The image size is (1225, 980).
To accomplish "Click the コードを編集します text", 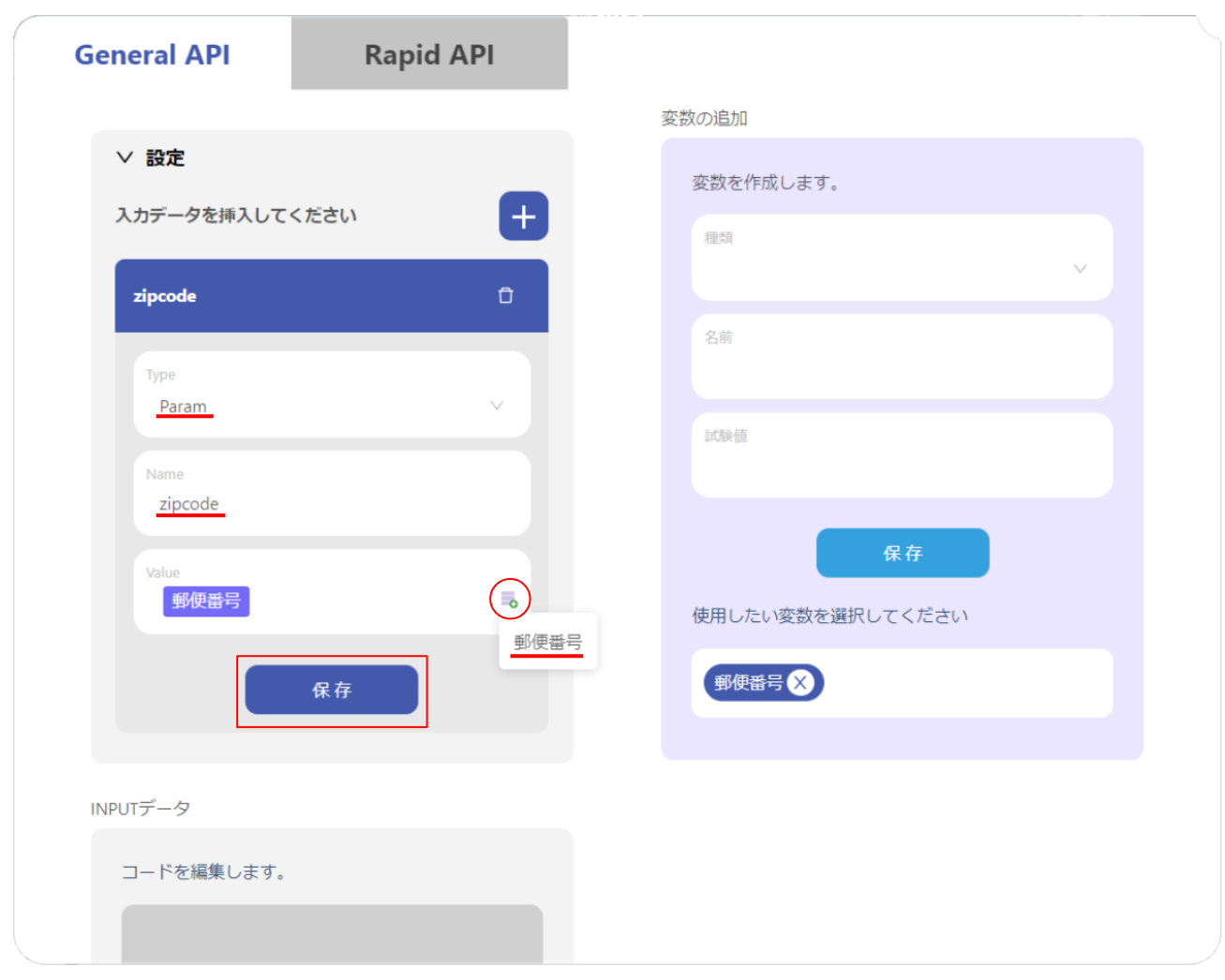I will point(203,872).
